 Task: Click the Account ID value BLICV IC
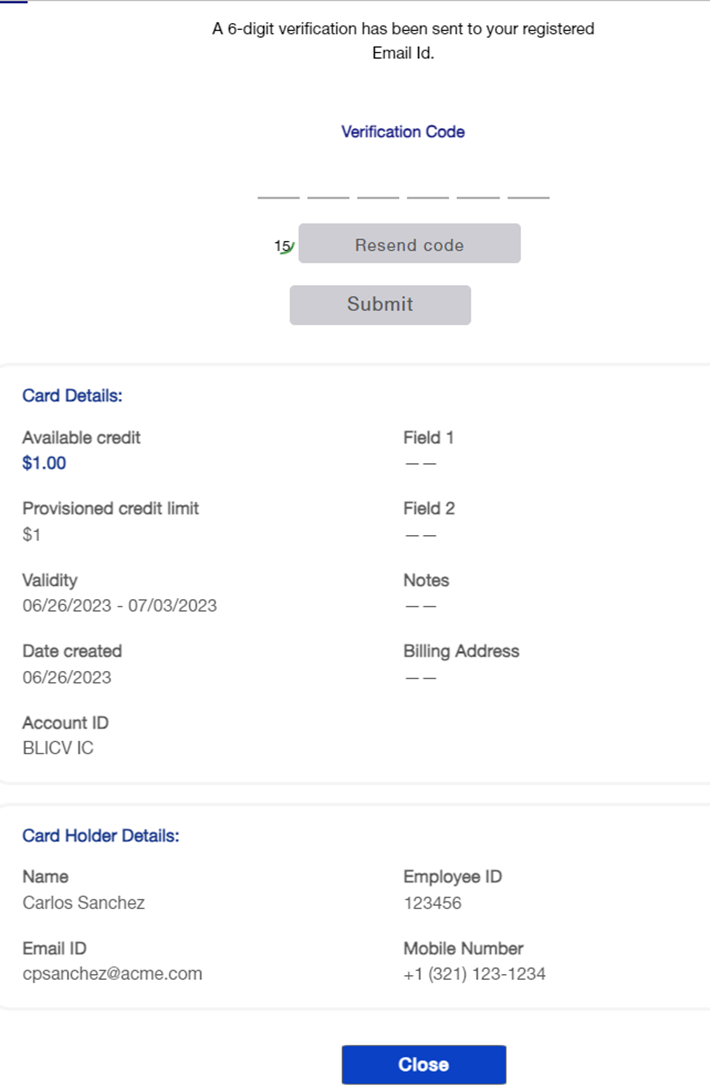point(58,748)
